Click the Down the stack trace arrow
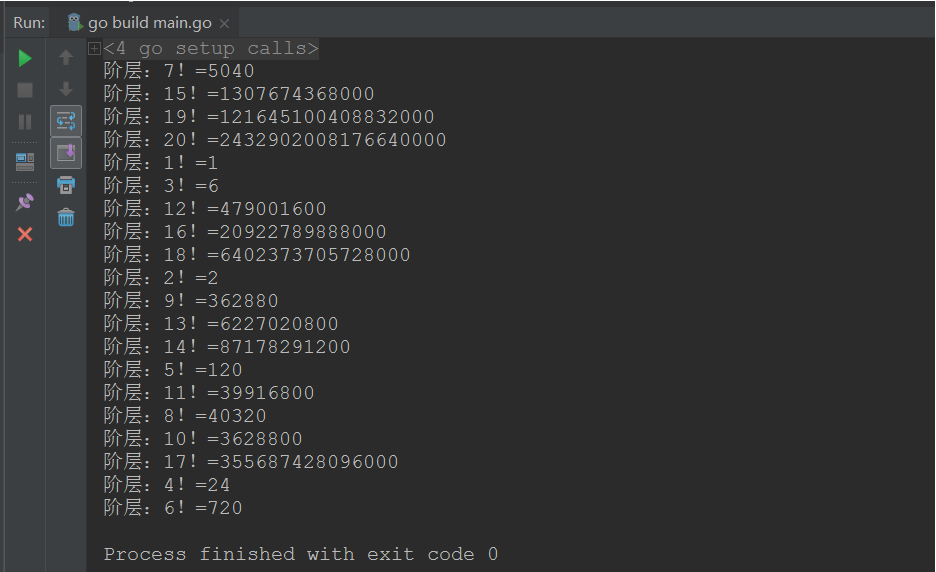Image resolution: width=936 pixels, height=572 pixels. (x=66, y=89)
